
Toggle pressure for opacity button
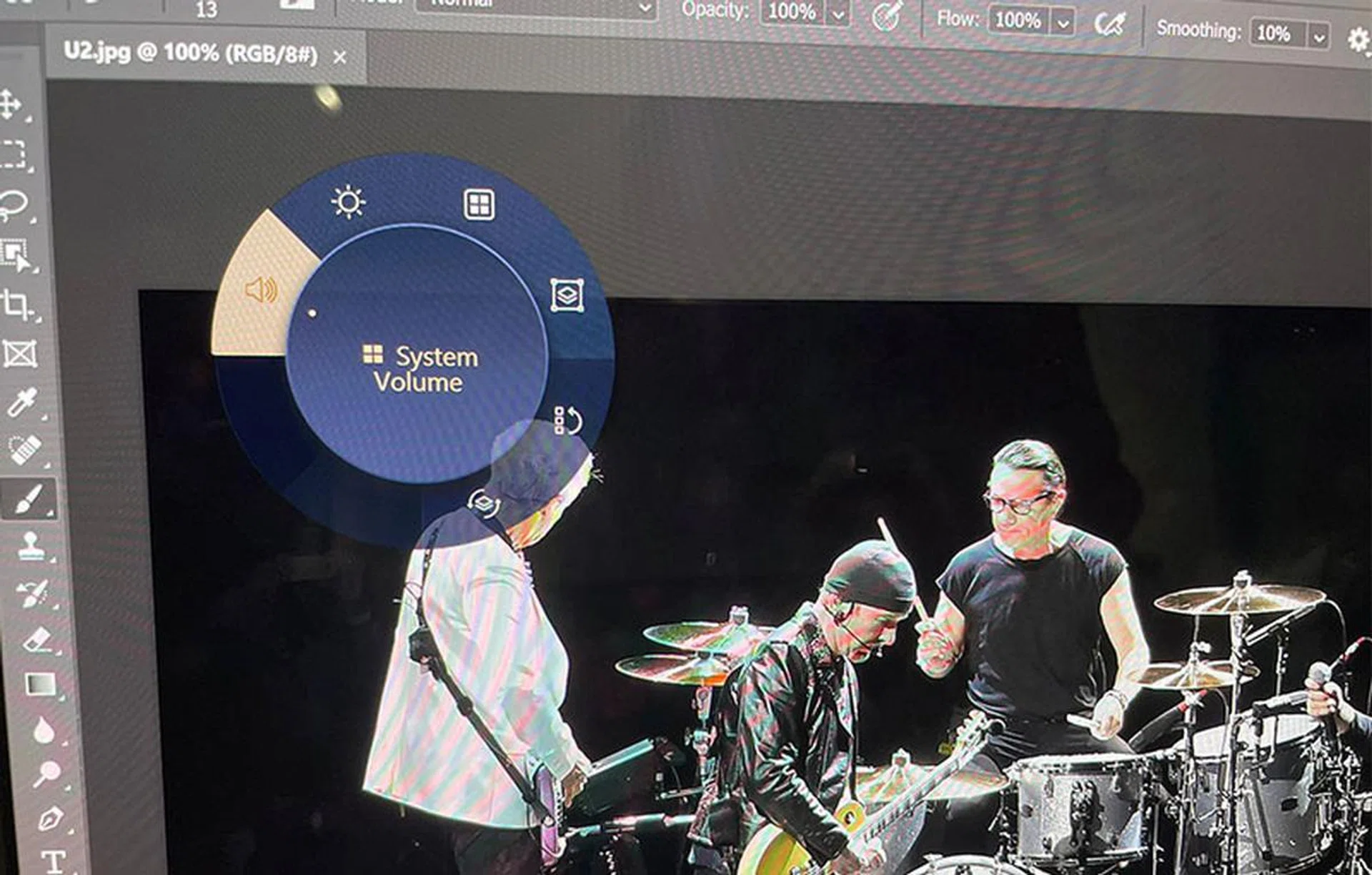[886, 16]
